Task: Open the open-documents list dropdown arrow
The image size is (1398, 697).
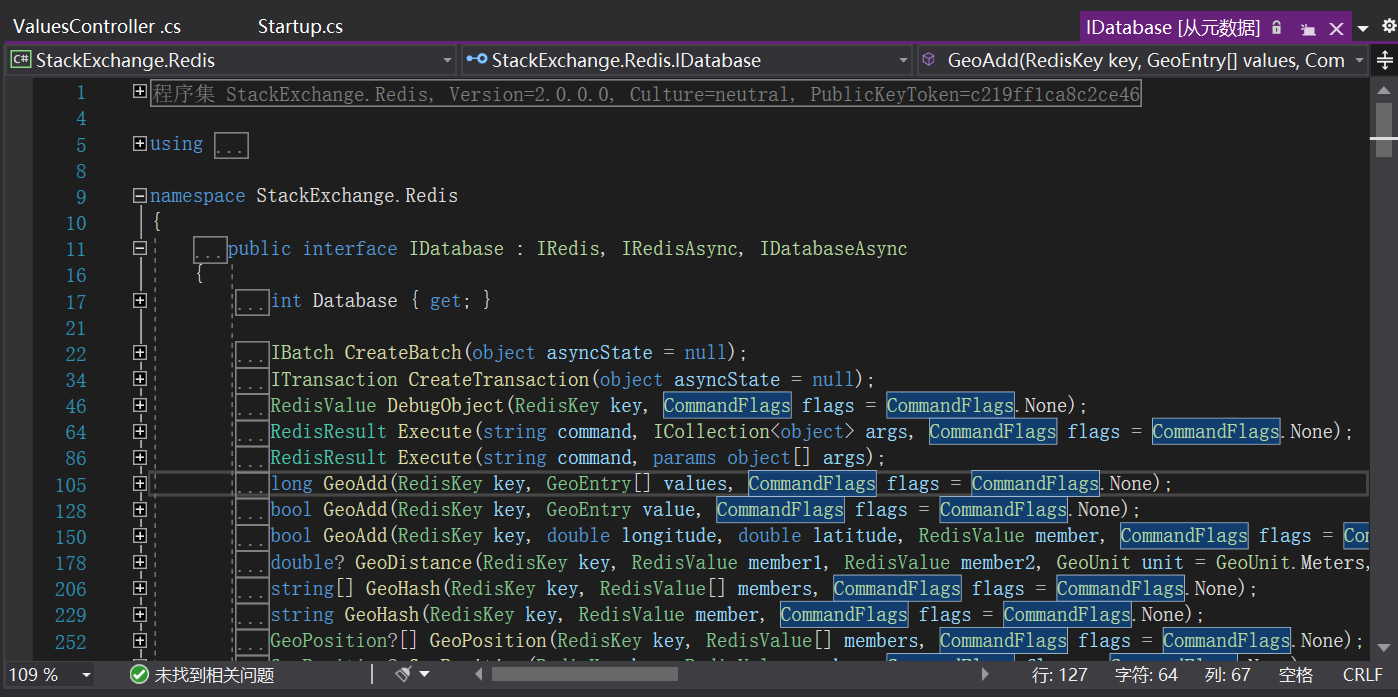Action: (x=1362, y=29)
